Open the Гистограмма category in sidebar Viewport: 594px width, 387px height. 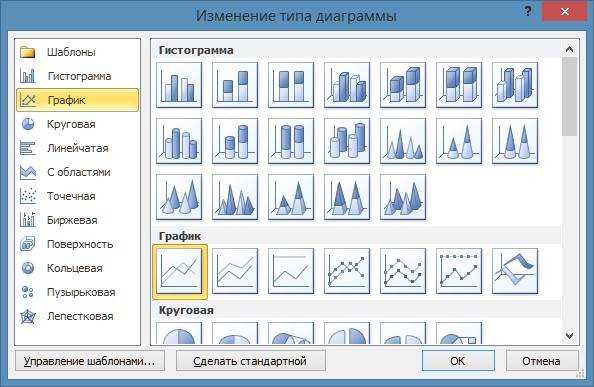click(x=78, y=76)
